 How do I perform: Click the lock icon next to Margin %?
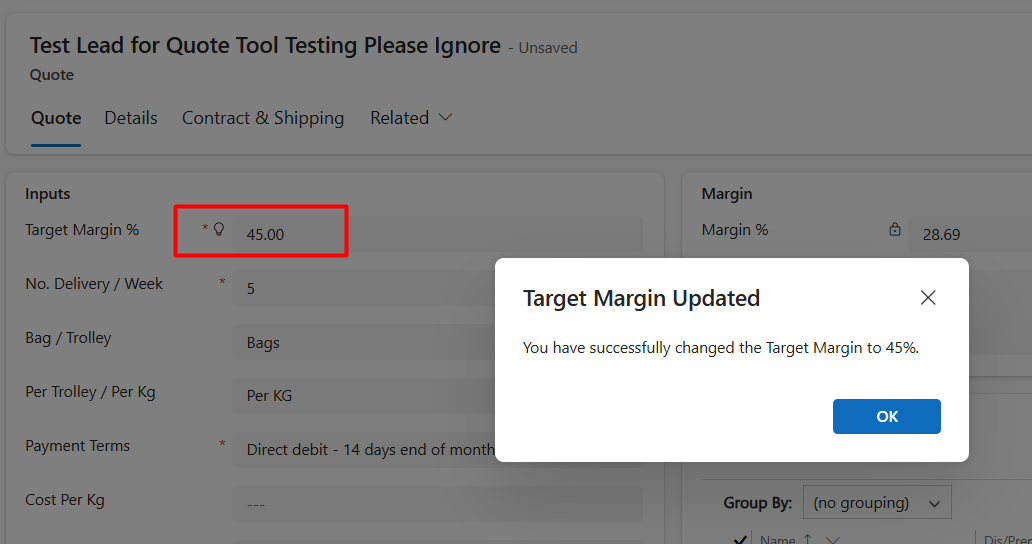coord(894,229)
